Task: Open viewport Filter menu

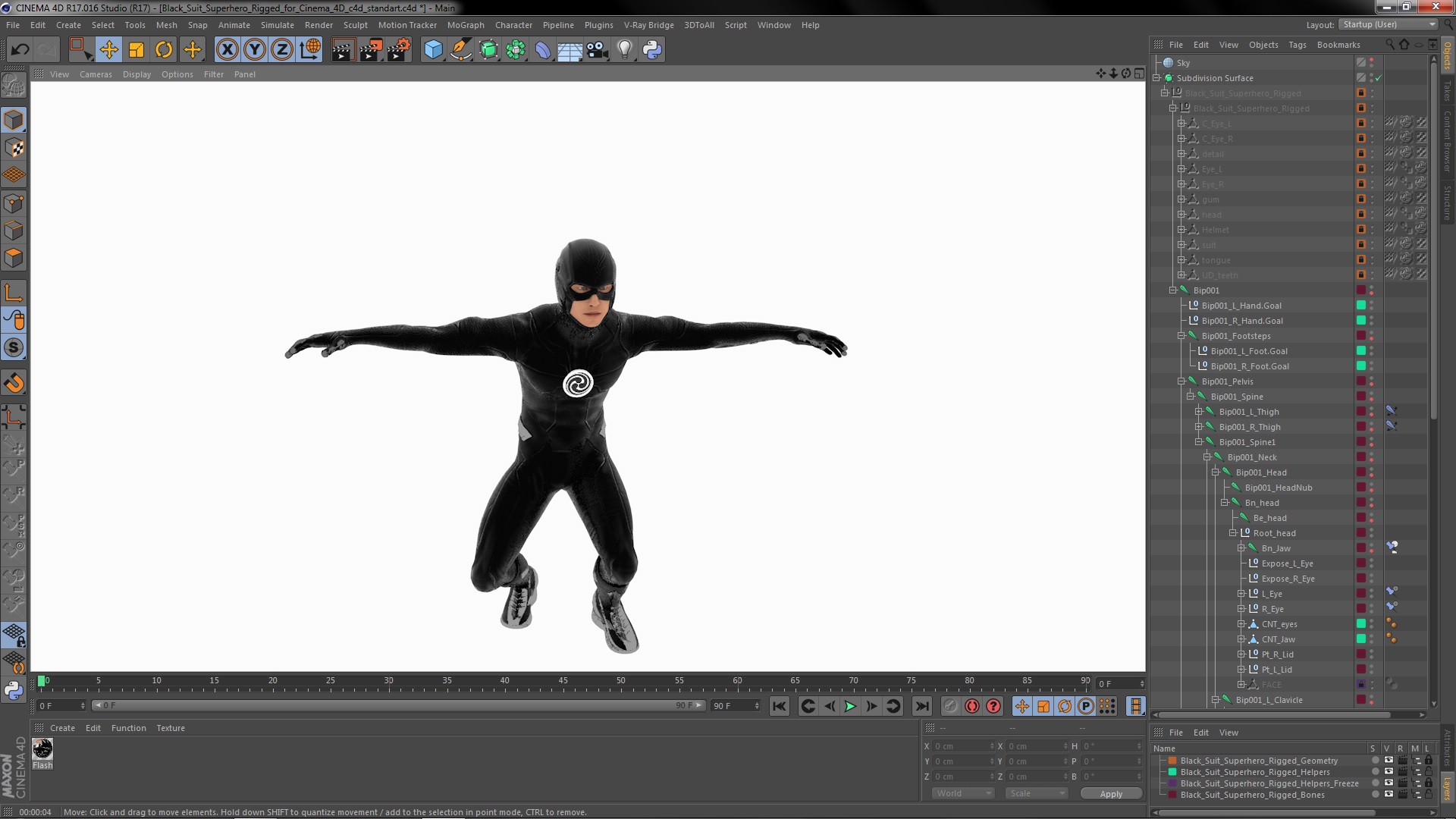Action: point(214,74)
